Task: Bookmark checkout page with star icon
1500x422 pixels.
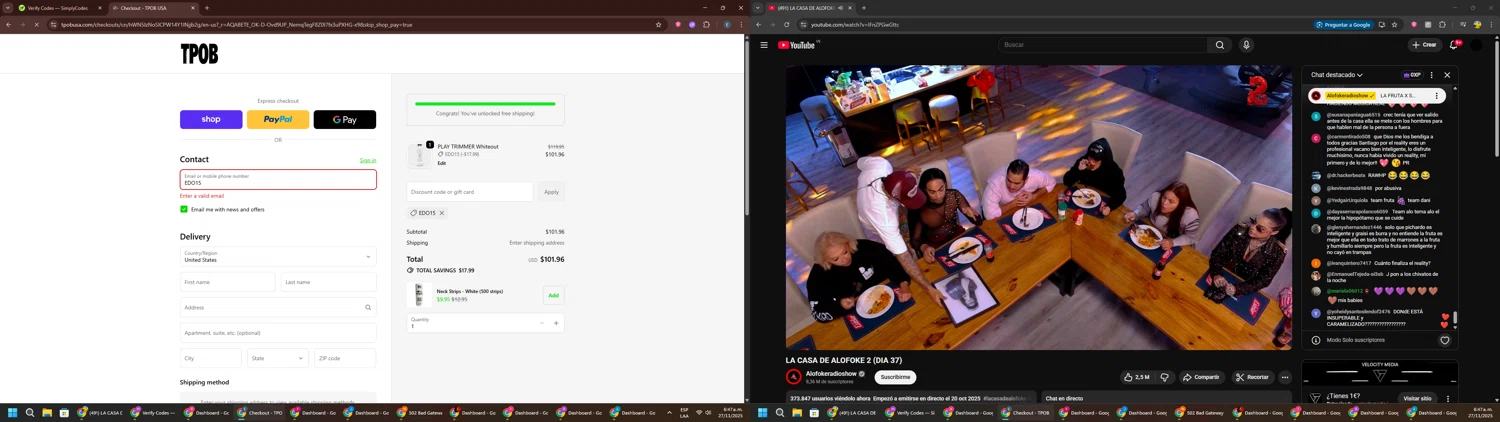Action: coord(658,24)
